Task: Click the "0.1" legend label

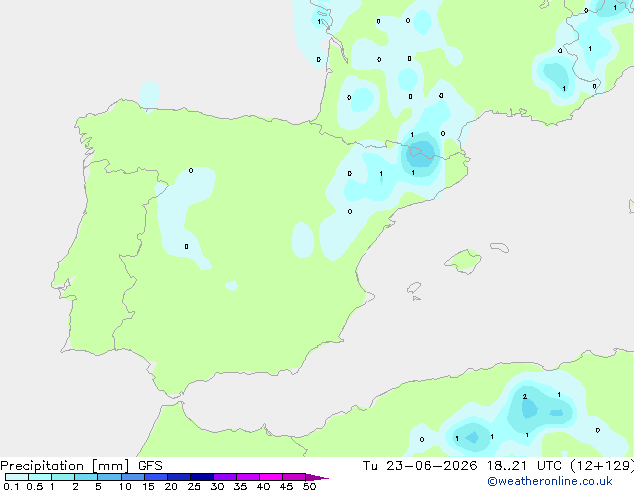Action: click(x=11, y=486)
